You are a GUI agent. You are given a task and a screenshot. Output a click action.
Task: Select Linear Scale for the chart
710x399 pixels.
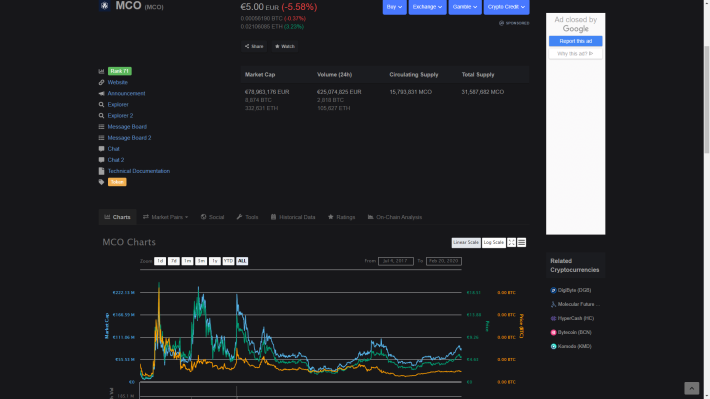(x=466, y=243)
